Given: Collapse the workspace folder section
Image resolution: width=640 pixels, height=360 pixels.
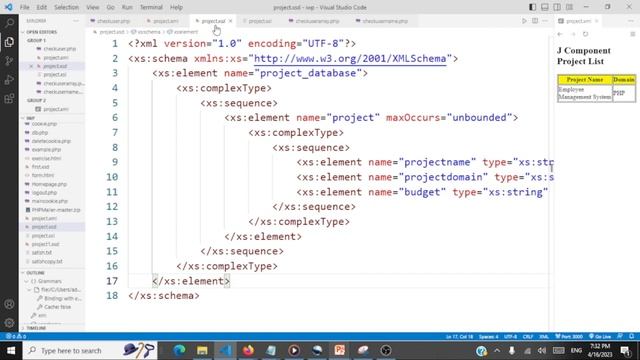Looking at the screenshot, I should coord(31,118).
